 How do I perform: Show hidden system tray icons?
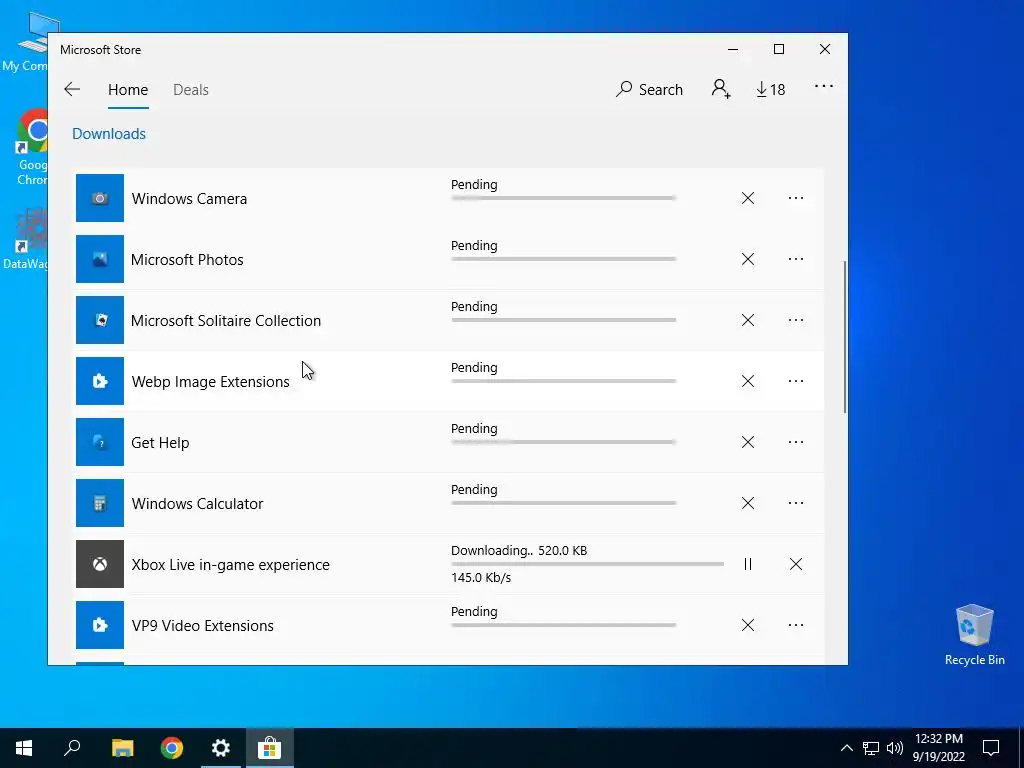[846, 748]
